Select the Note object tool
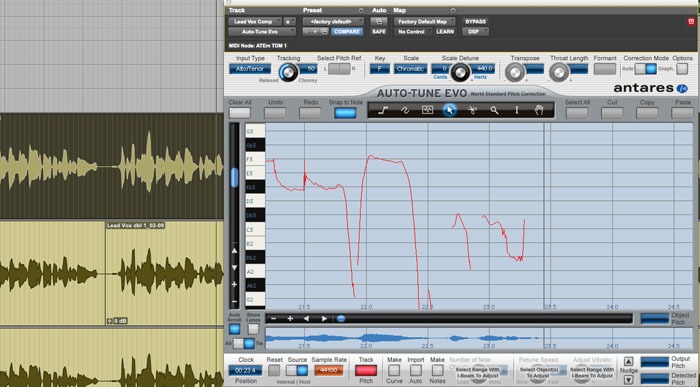Screen dimensions: 700x387 point(427,111)
